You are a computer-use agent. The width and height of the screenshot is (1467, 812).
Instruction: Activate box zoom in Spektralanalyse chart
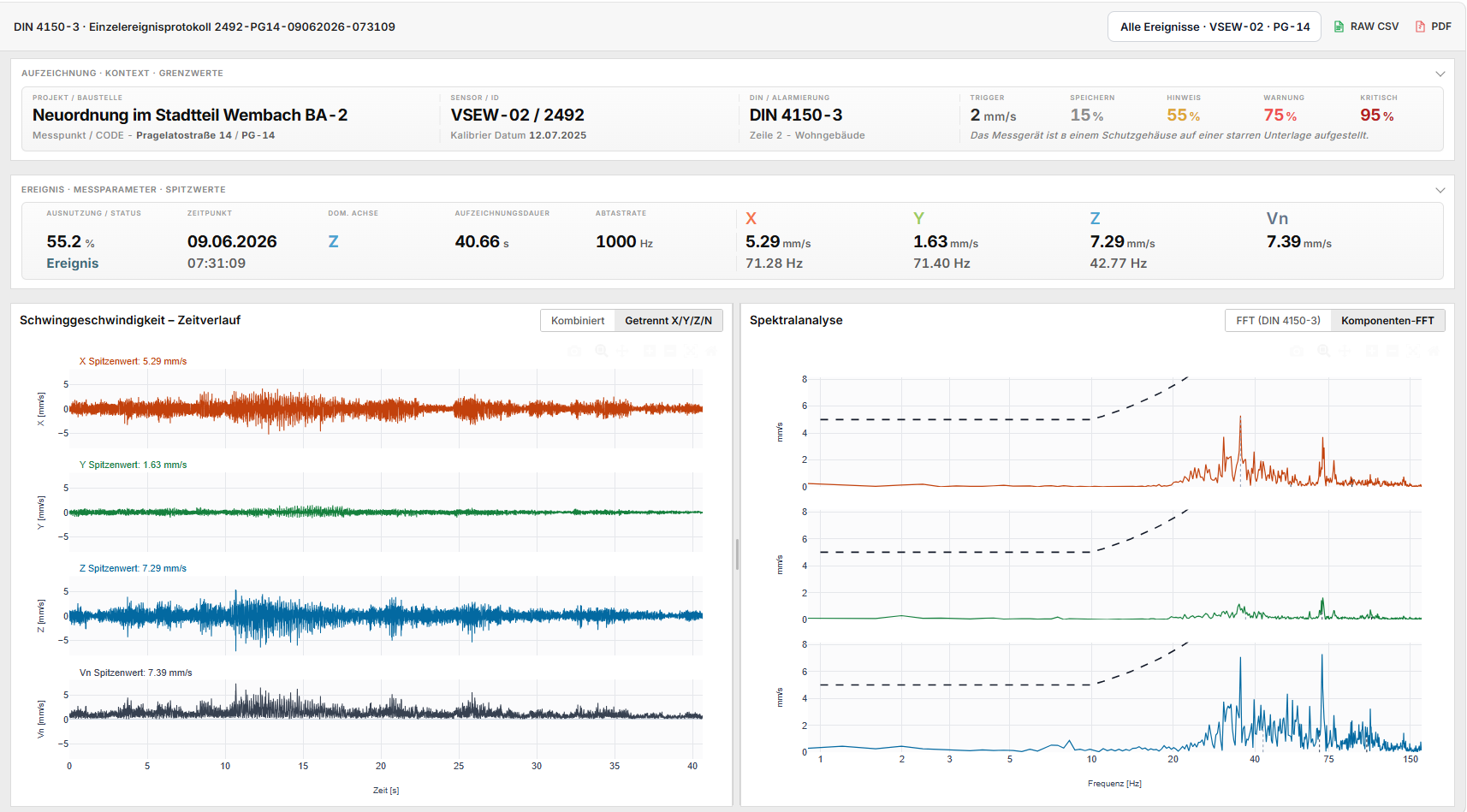click(x=1324, y=351)
